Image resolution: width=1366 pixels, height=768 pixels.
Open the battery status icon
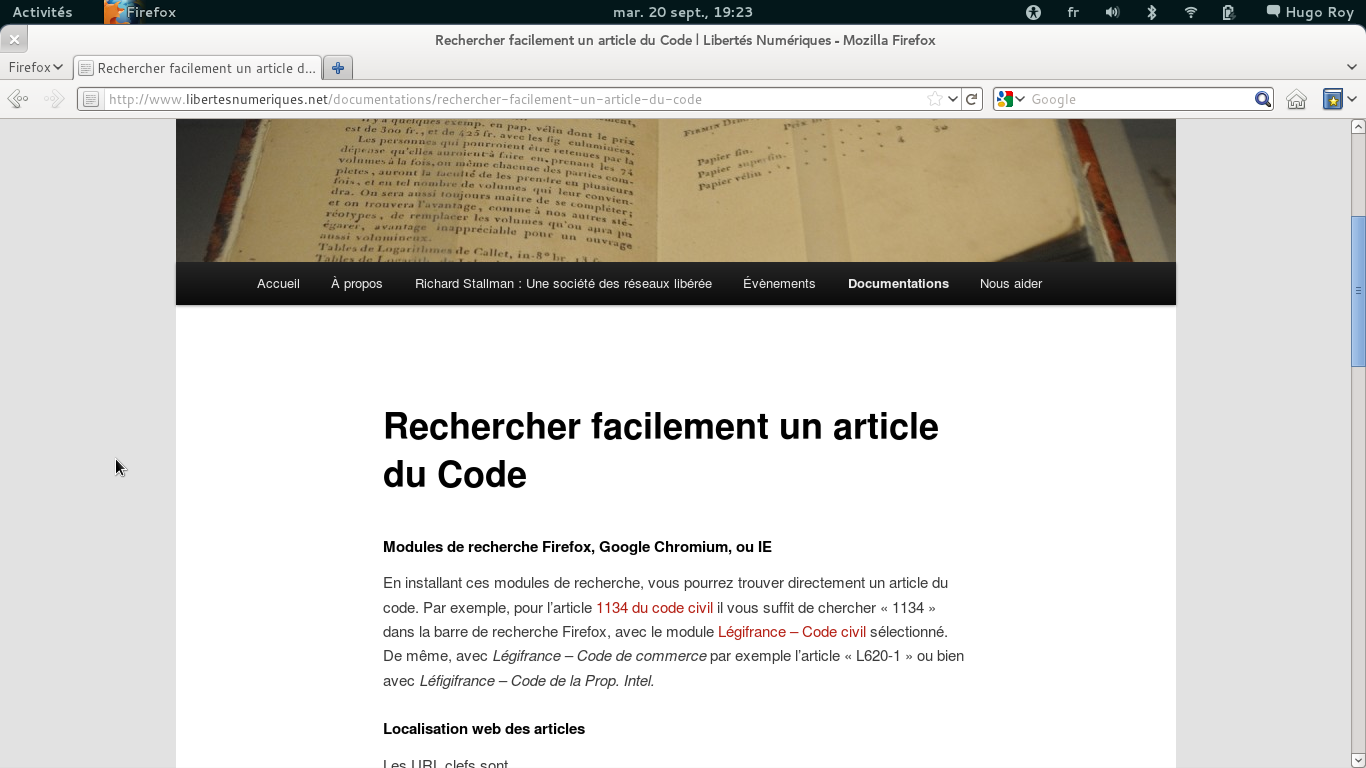tap(1229, 12)
